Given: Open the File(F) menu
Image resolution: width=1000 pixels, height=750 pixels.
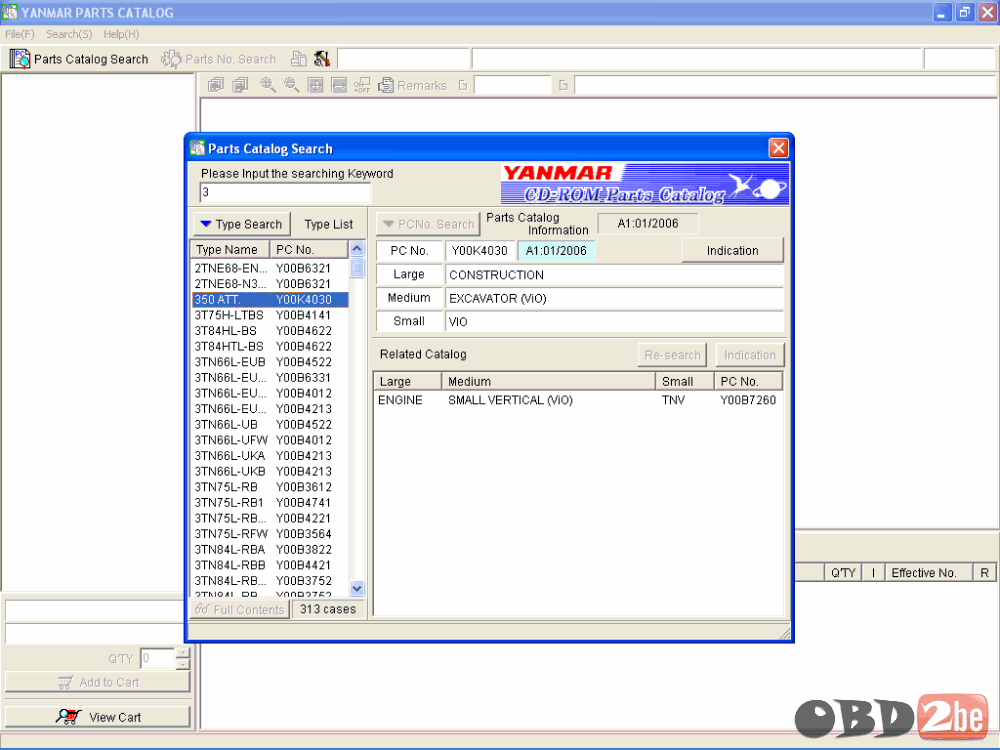Looking at the screenshot, I should point(20,34).
